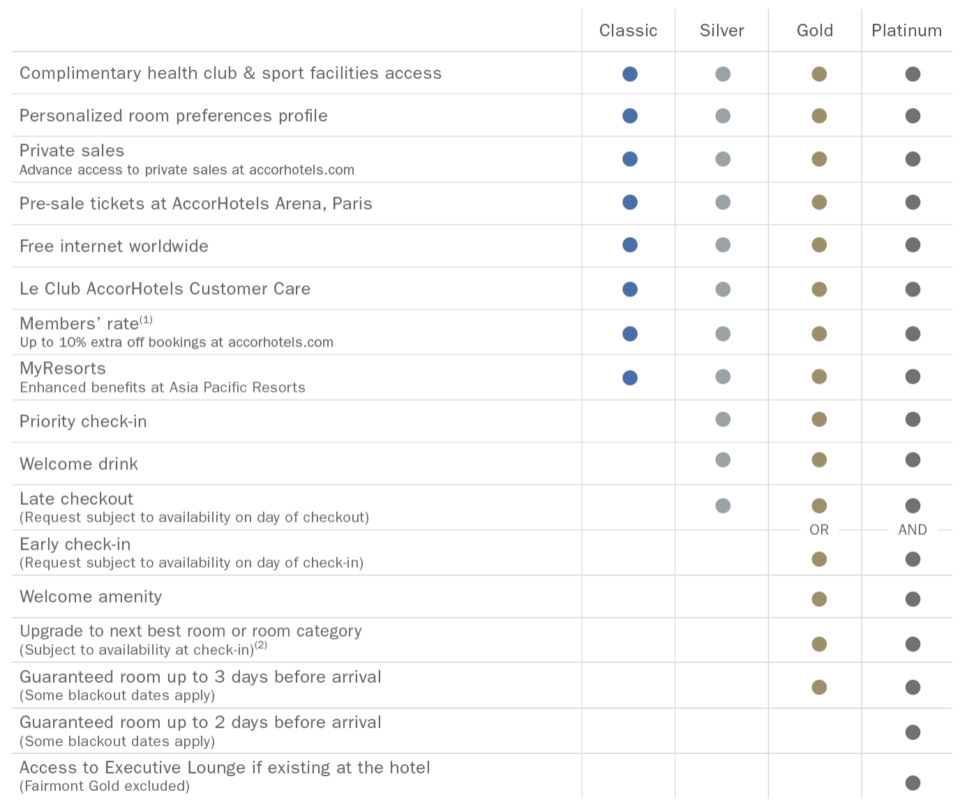Image resolution: width=960 pixels, height=809 pixels.
Task: Click 'Le Club AccorHotels Customer Care' label
Action: (x=165, y=288)
